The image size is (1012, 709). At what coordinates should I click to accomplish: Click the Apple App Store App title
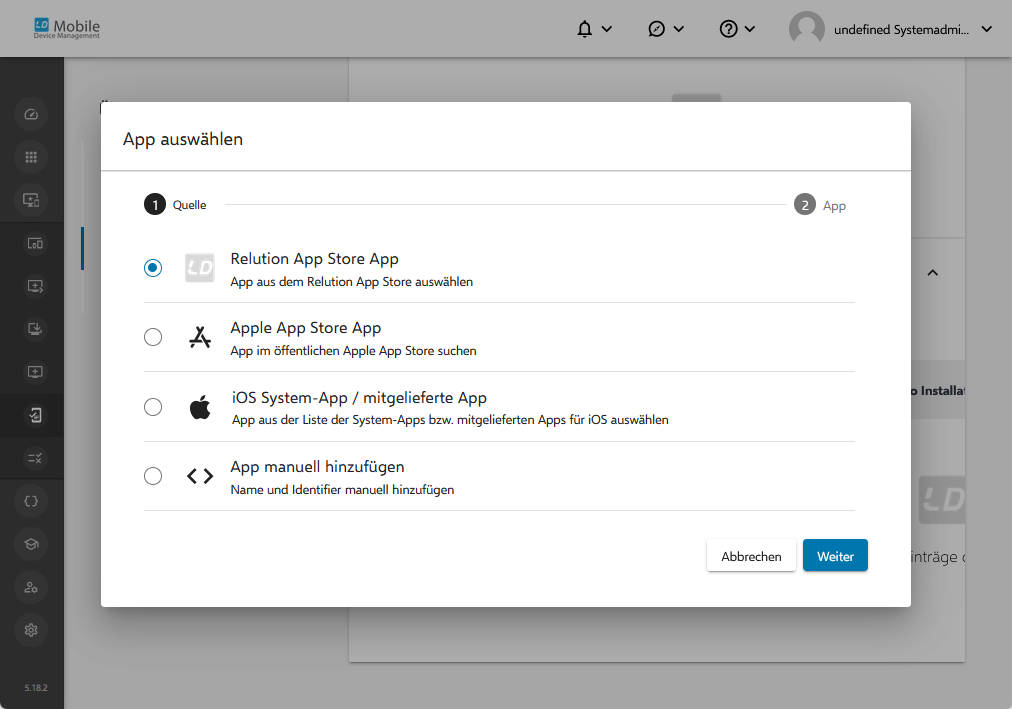[x=306, y=328]
